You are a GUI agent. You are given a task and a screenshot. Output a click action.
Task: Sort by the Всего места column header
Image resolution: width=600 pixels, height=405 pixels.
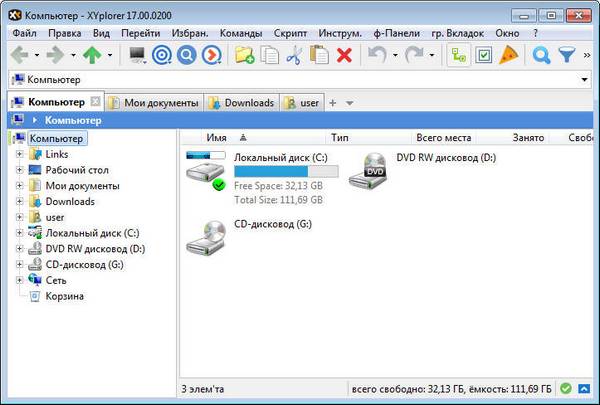(x=443, y=138)
